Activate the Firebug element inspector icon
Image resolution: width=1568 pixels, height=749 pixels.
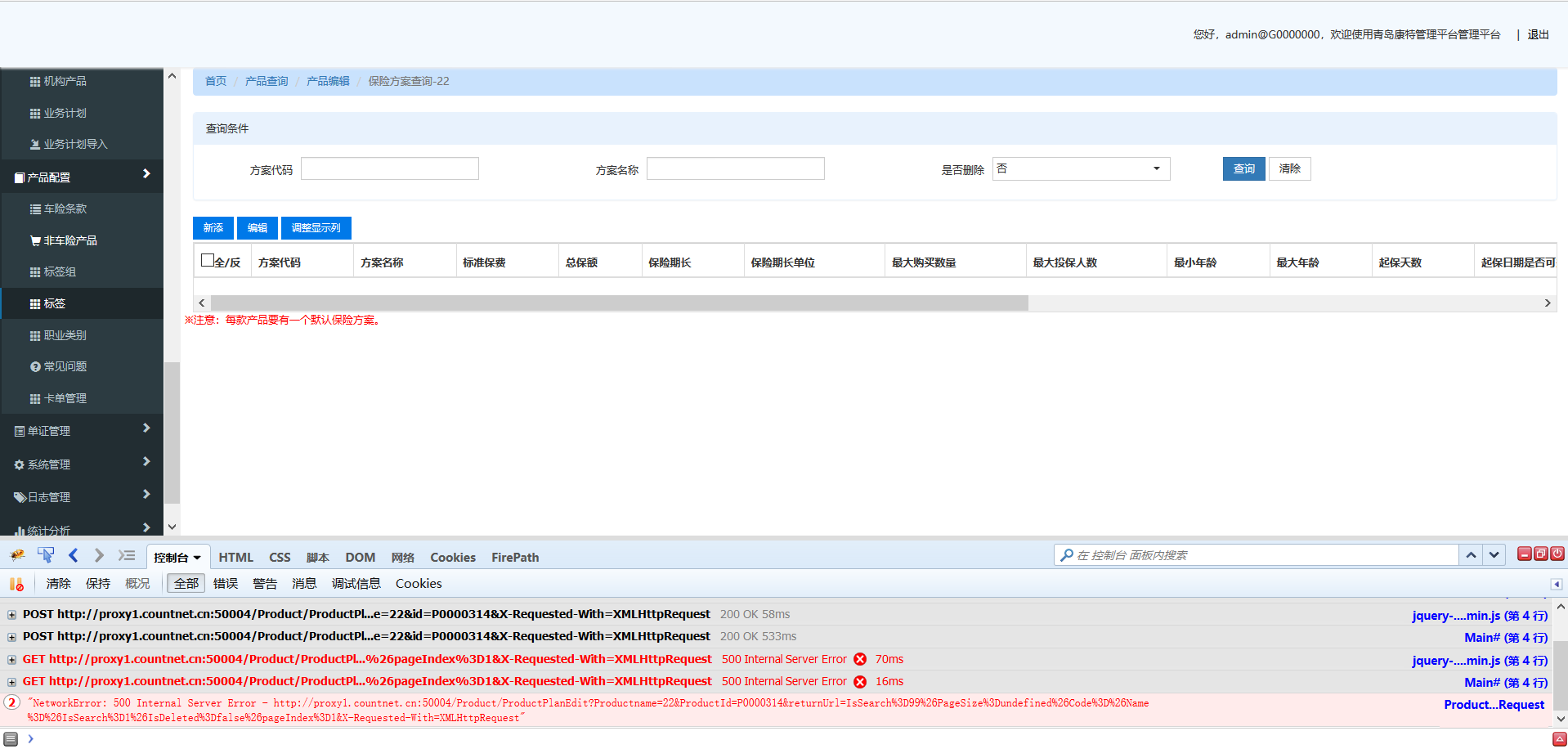point(46,555)
